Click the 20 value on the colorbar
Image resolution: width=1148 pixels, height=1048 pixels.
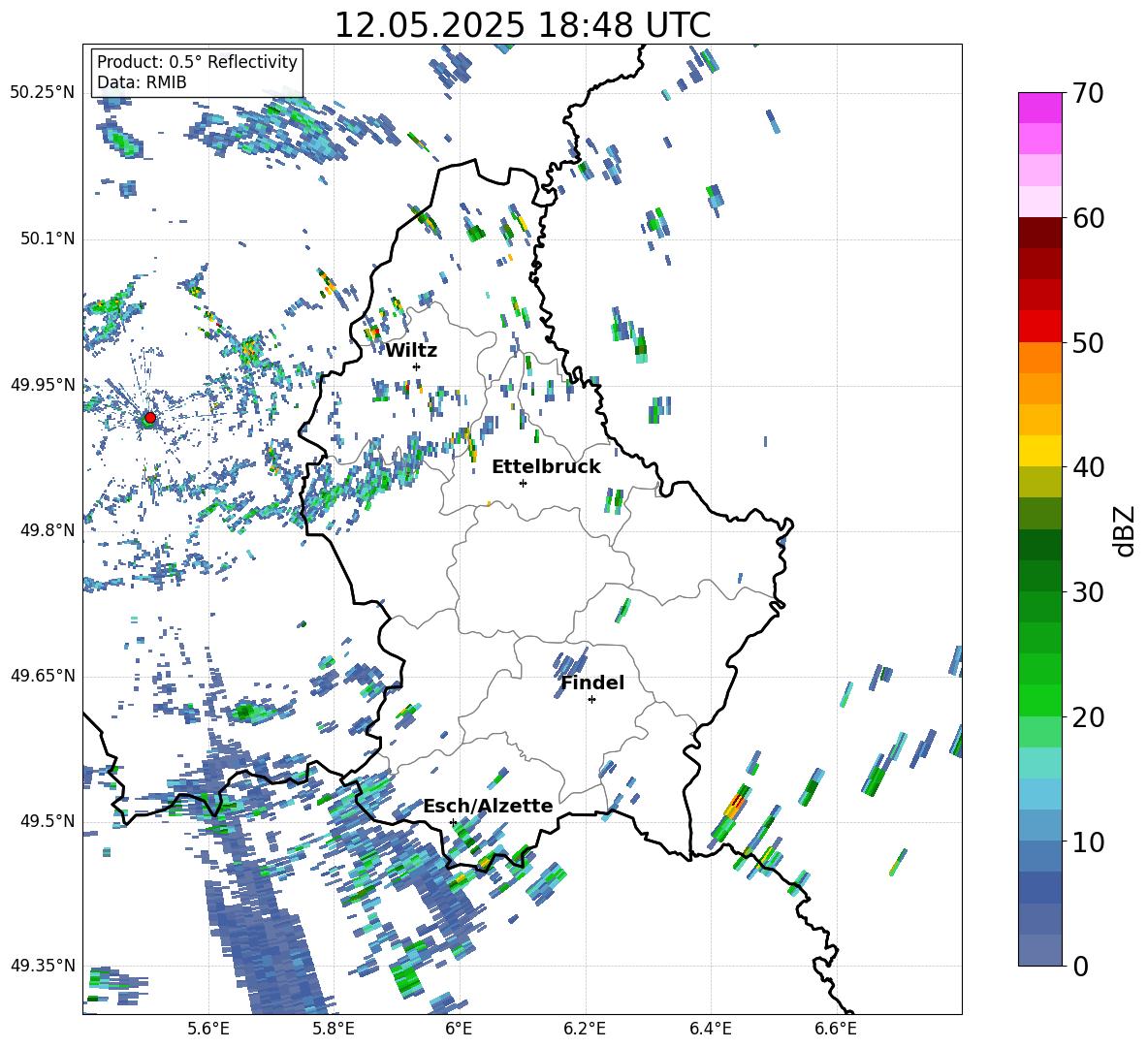point(1088,717)
